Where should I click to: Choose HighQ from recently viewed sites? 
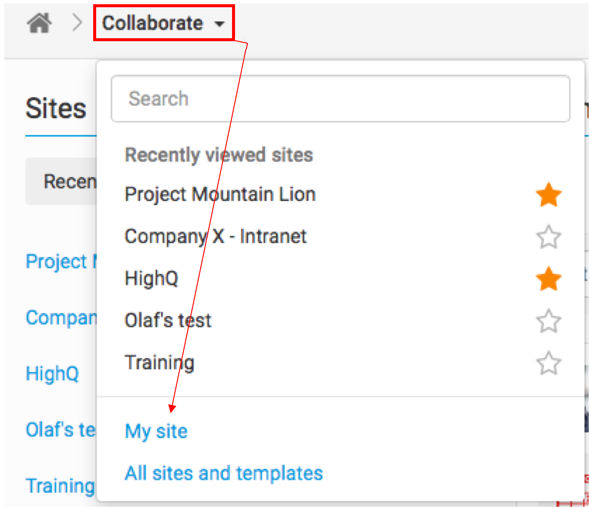[x=151, y=279]
